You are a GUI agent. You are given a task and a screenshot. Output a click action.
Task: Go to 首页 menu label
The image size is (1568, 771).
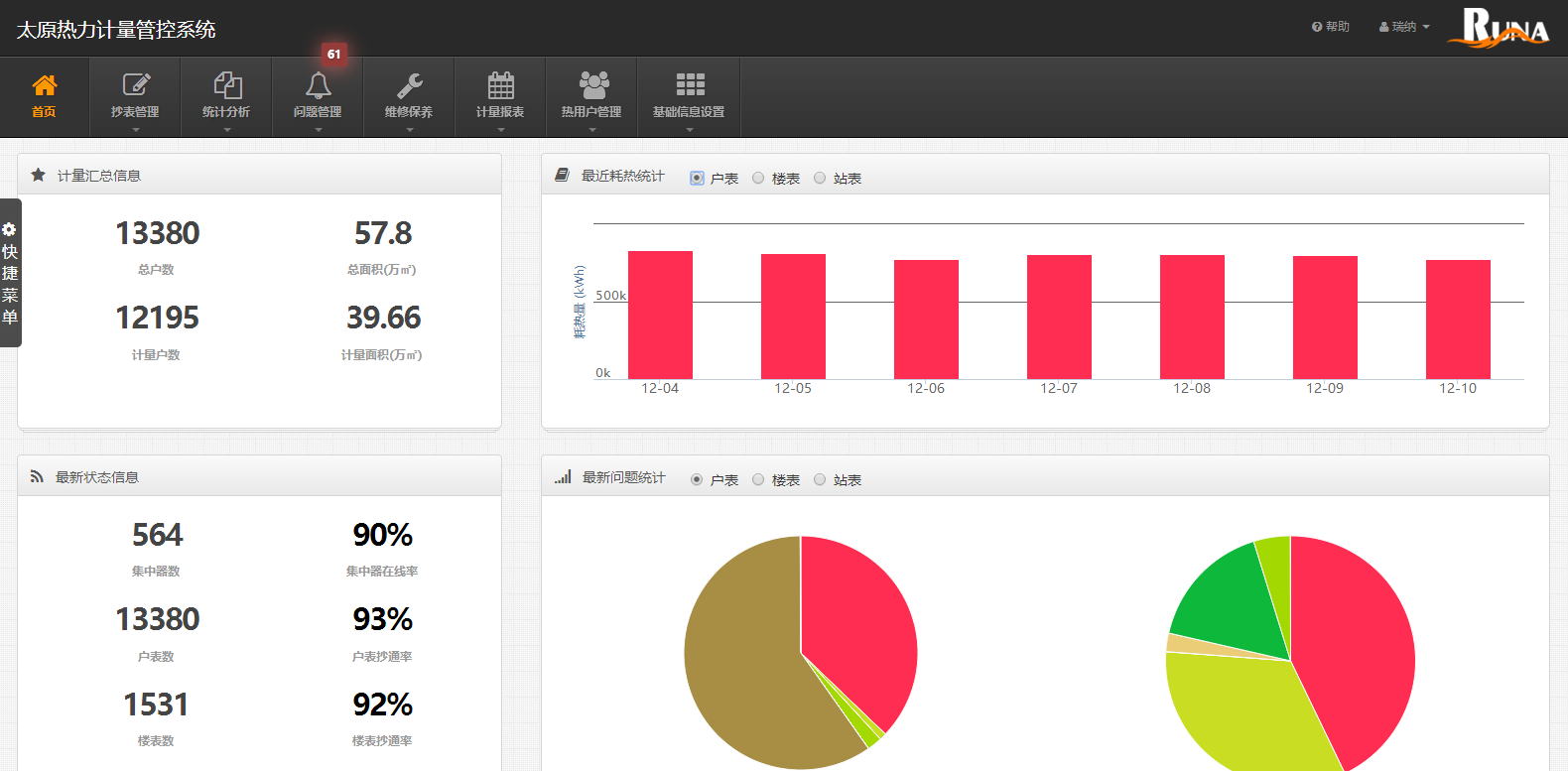(45, 112)
